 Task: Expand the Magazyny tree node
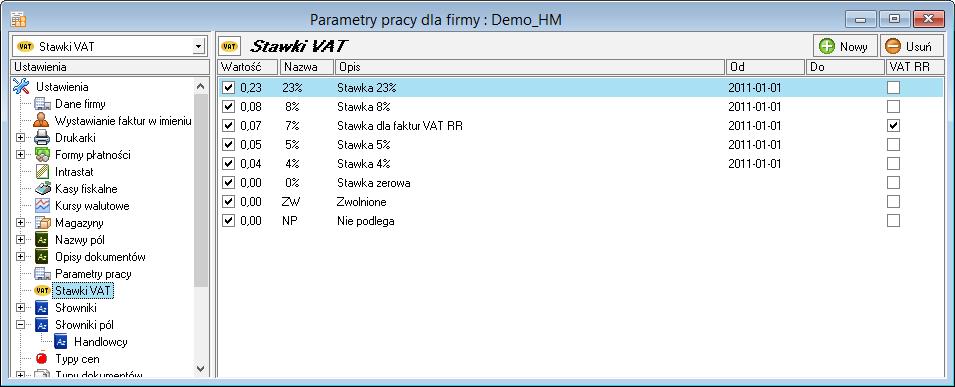(x=21, y=223)
